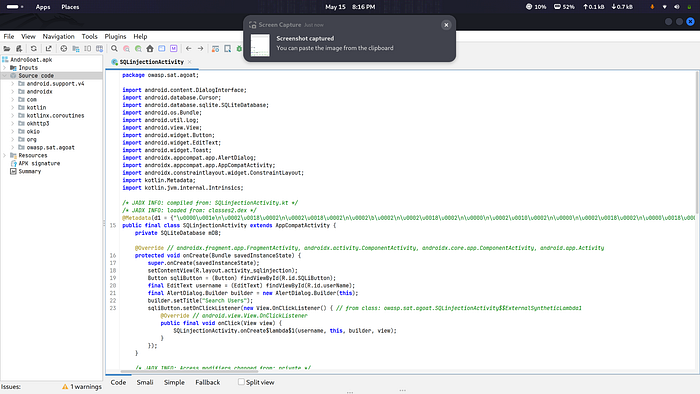Image resolution: width=700 pixels, height=394 pixels.
Task: Open Class search (red magnifier) icon
Action: (126, 49)
